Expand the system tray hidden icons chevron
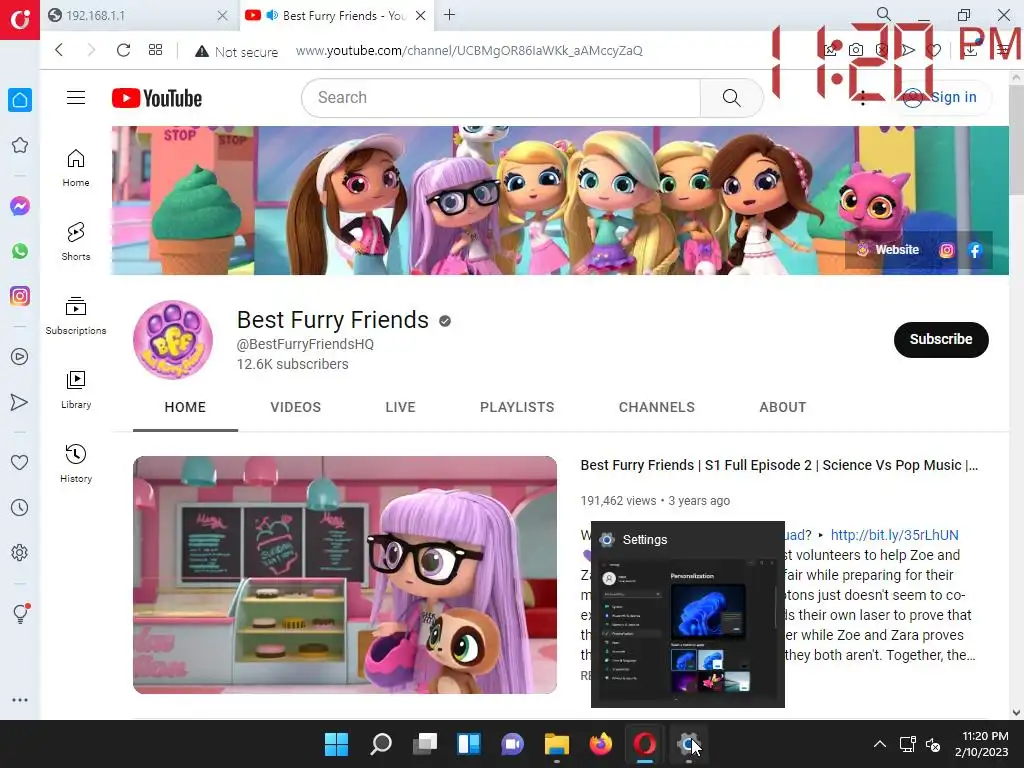The image size is (1024, 768). 880,744
